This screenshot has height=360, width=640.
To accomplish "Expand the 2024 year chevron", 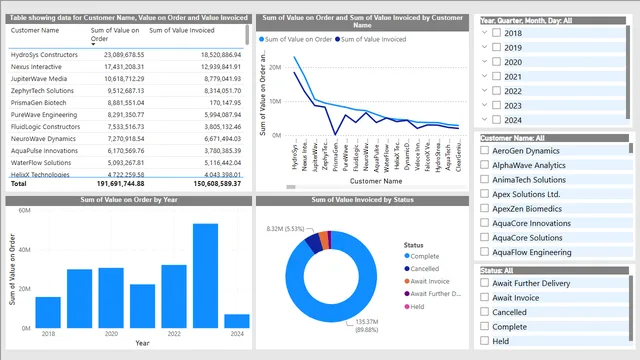I will 484,119.
